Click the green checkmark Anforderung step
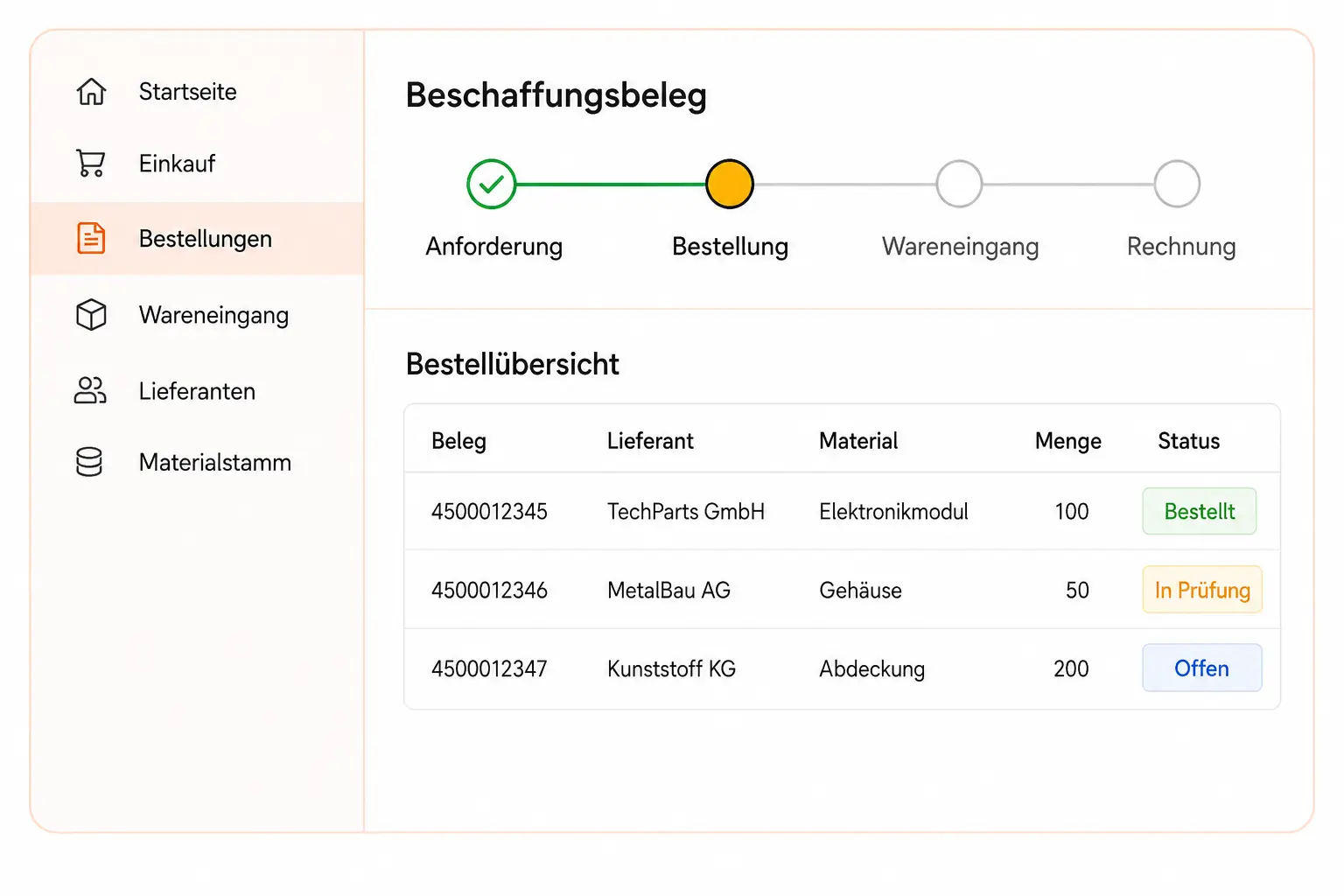Viewport: 1344px width, 896px height. point(492,184)
